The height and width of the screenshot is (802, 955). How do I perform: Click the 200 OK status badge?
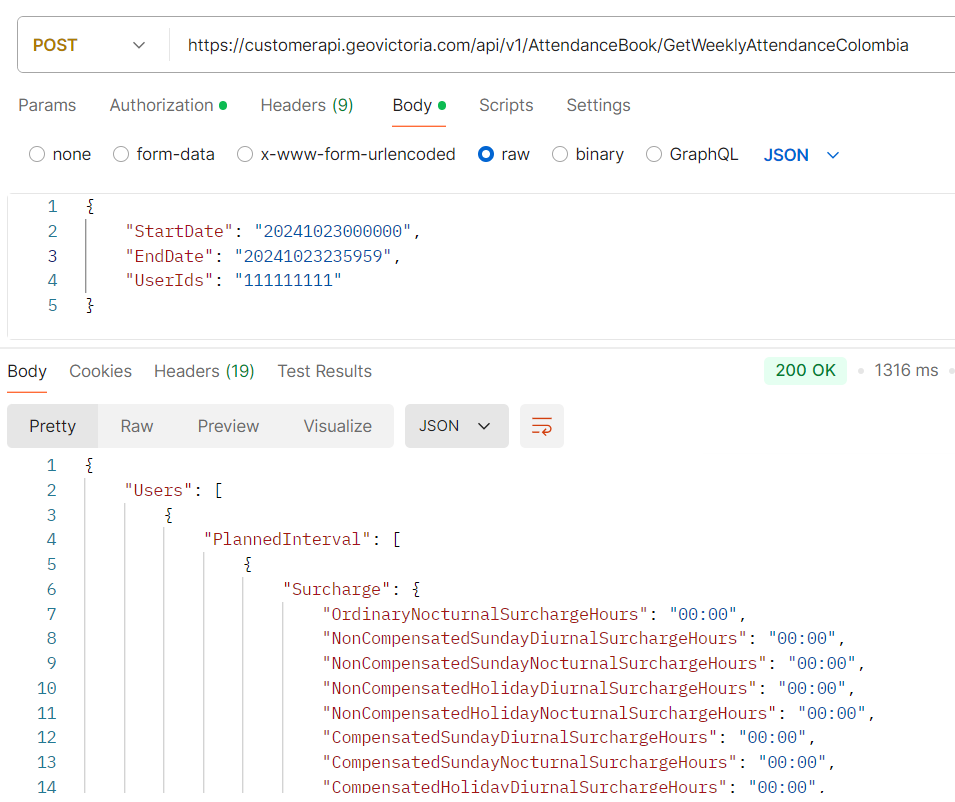point(805,370)
